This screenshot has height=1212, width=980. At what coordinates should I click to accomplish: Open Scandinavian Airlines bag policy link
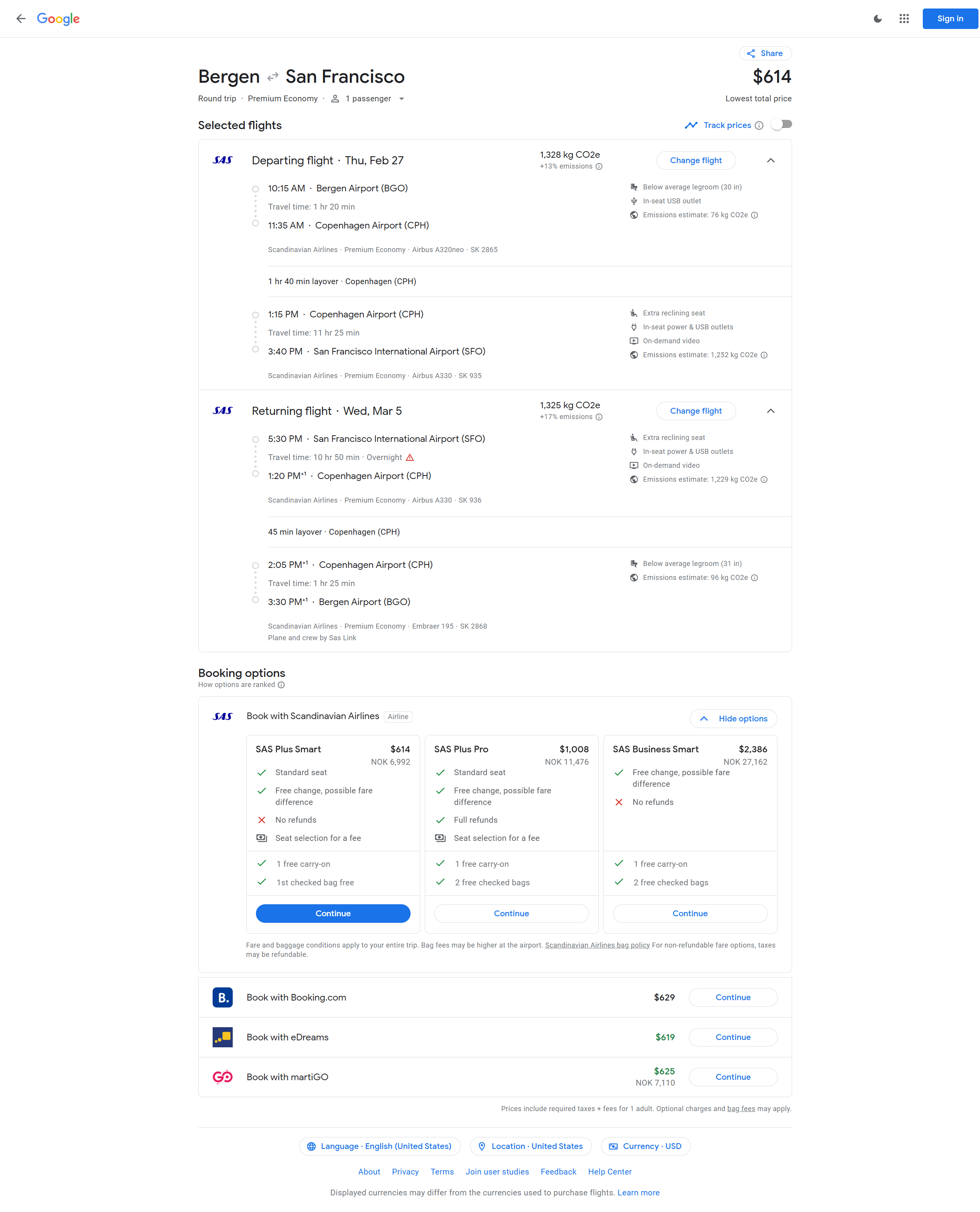597,945
